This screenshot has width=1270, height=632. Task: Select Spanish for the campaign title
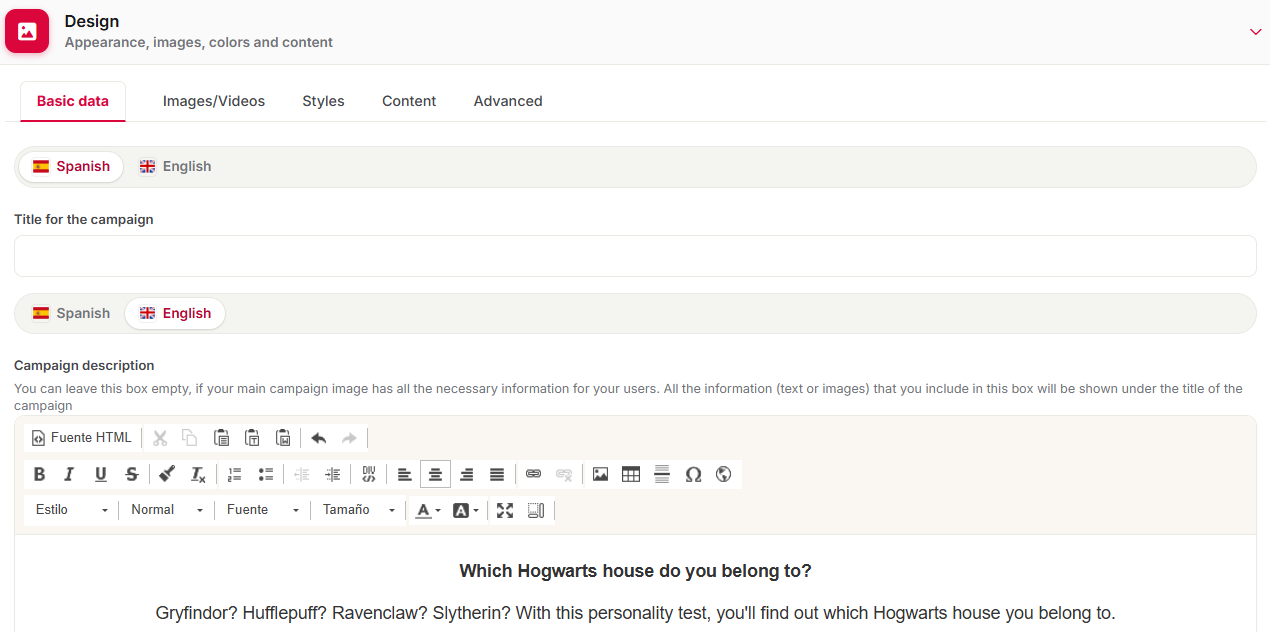coord(71,167)
